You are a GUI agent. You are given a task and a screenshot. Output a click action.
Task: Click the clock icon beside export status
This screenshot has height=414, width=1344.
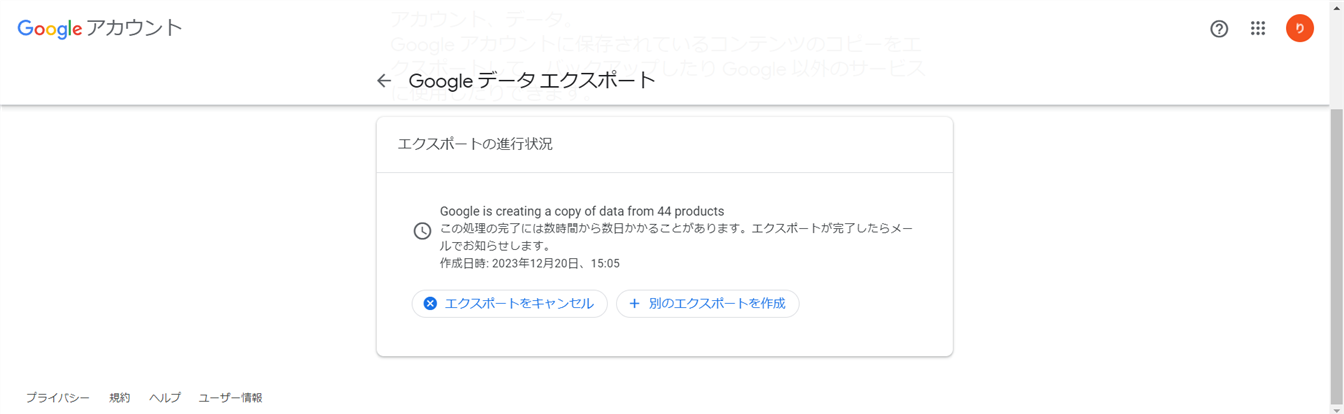[422, 231]
